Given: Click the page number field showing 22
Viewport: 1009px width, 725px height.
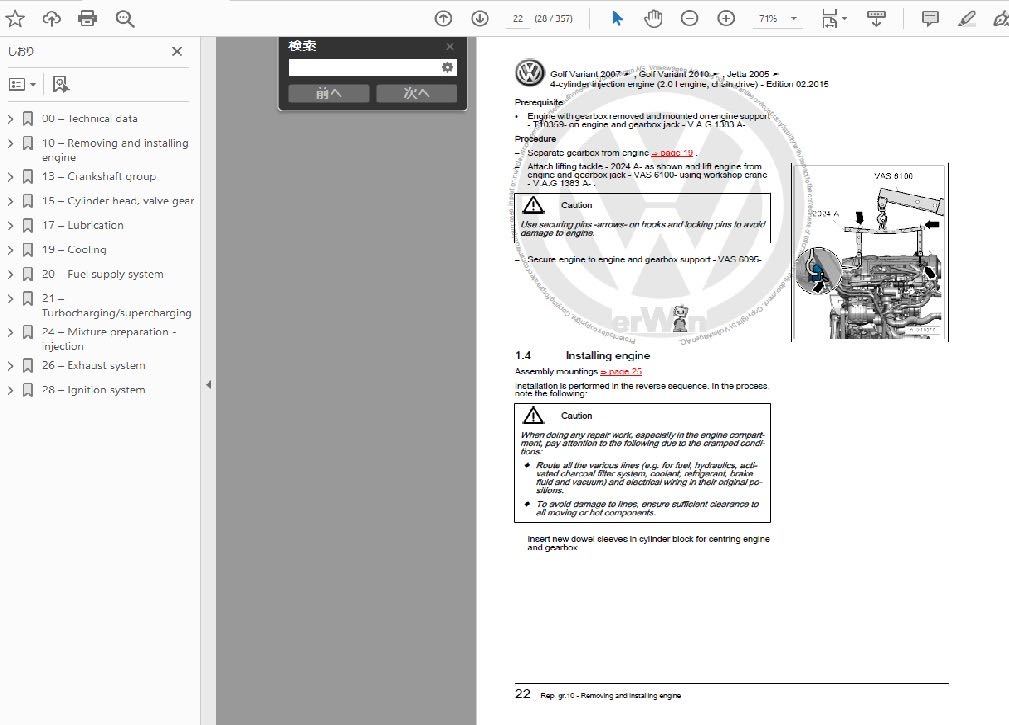Looking at the screenshot, I should (x=518, y=19).
